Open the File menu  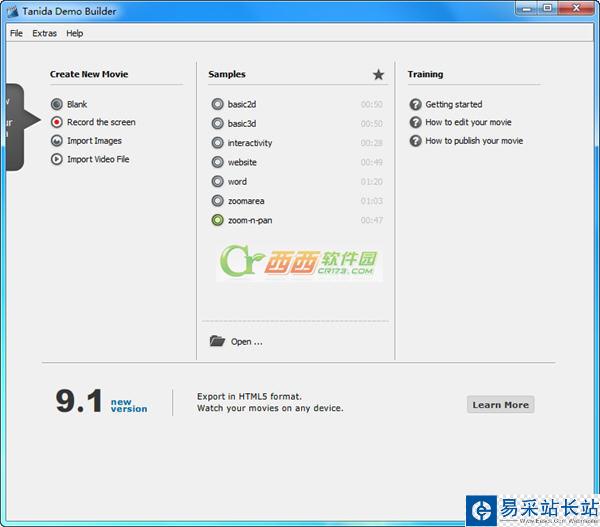pyautogui.click(x=16, y=33)
